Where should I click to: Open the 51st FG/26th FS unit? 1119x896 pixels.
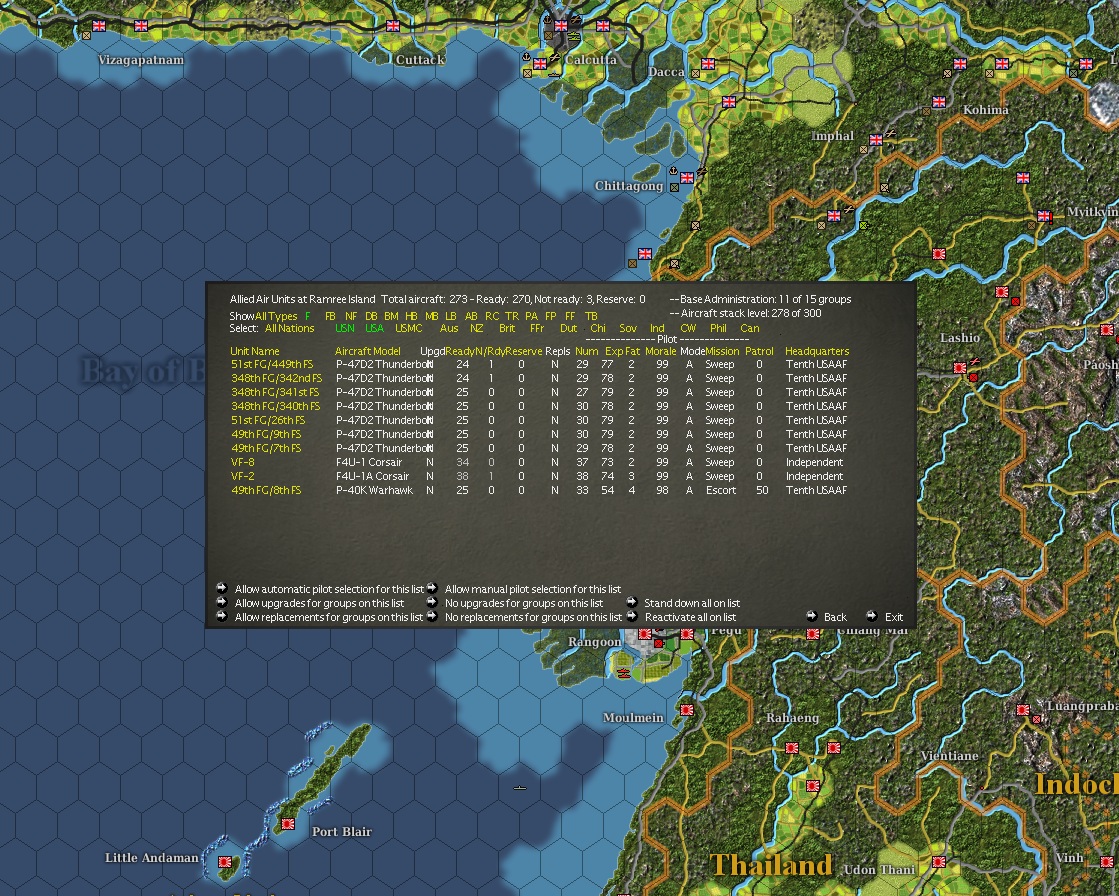tap(268, 420)
